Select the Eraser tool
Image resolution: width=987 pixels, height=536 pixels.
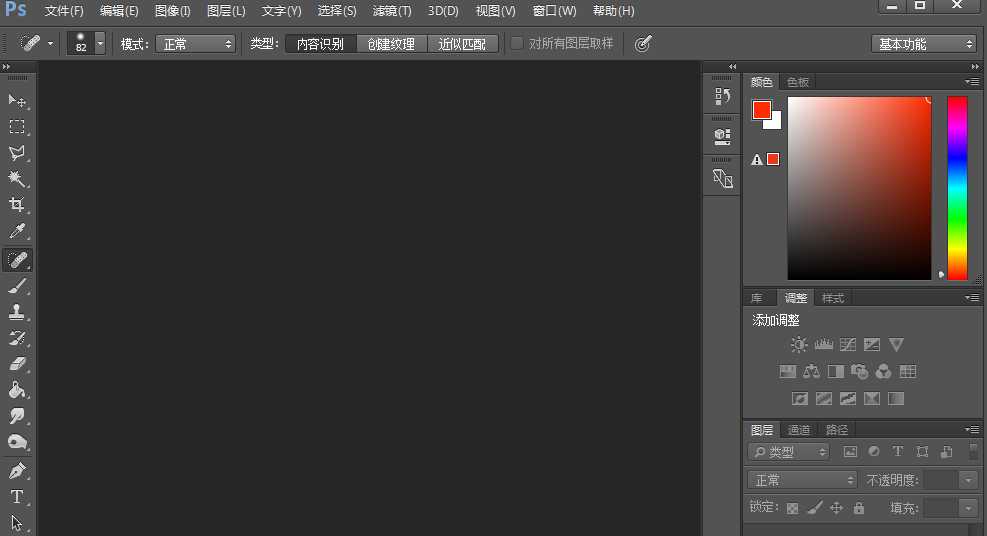pos(17,364)
